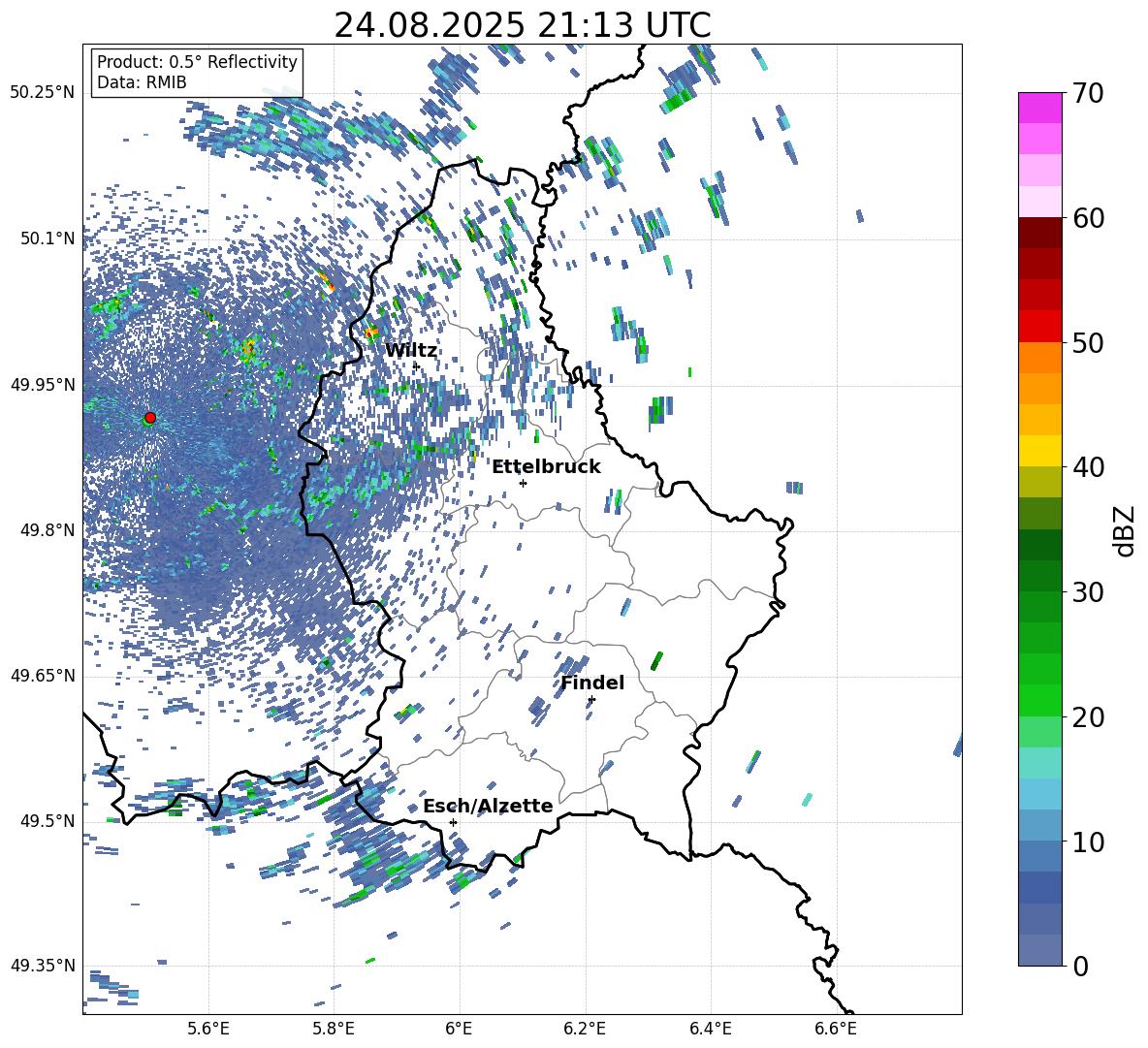Click the 30 colorbar tick label
Viewport: 1148px width, 1048px height.
(x=1088, y=592)
